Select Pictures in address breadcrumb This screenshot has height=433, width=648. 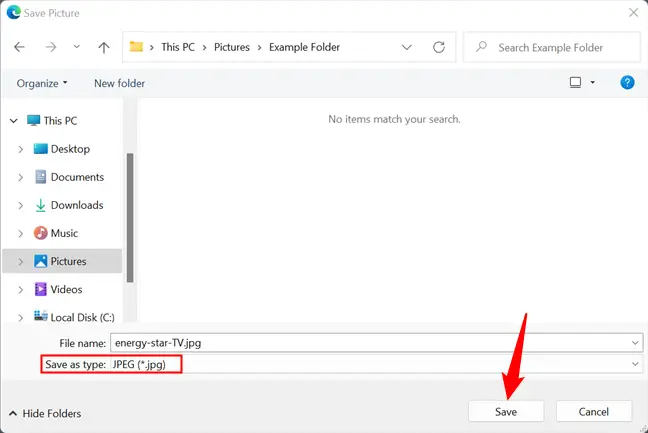pyautogui.click(x=231, y=47)
